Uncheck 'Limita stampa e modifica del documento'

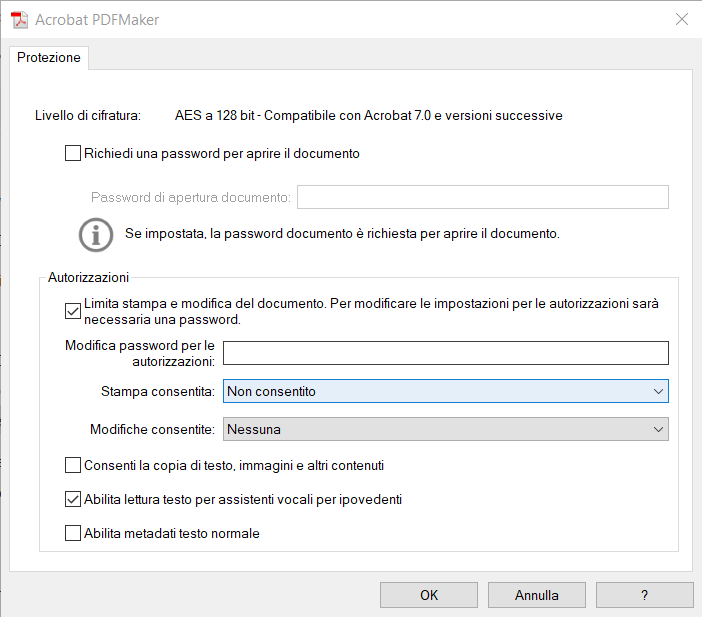[73, 311]
